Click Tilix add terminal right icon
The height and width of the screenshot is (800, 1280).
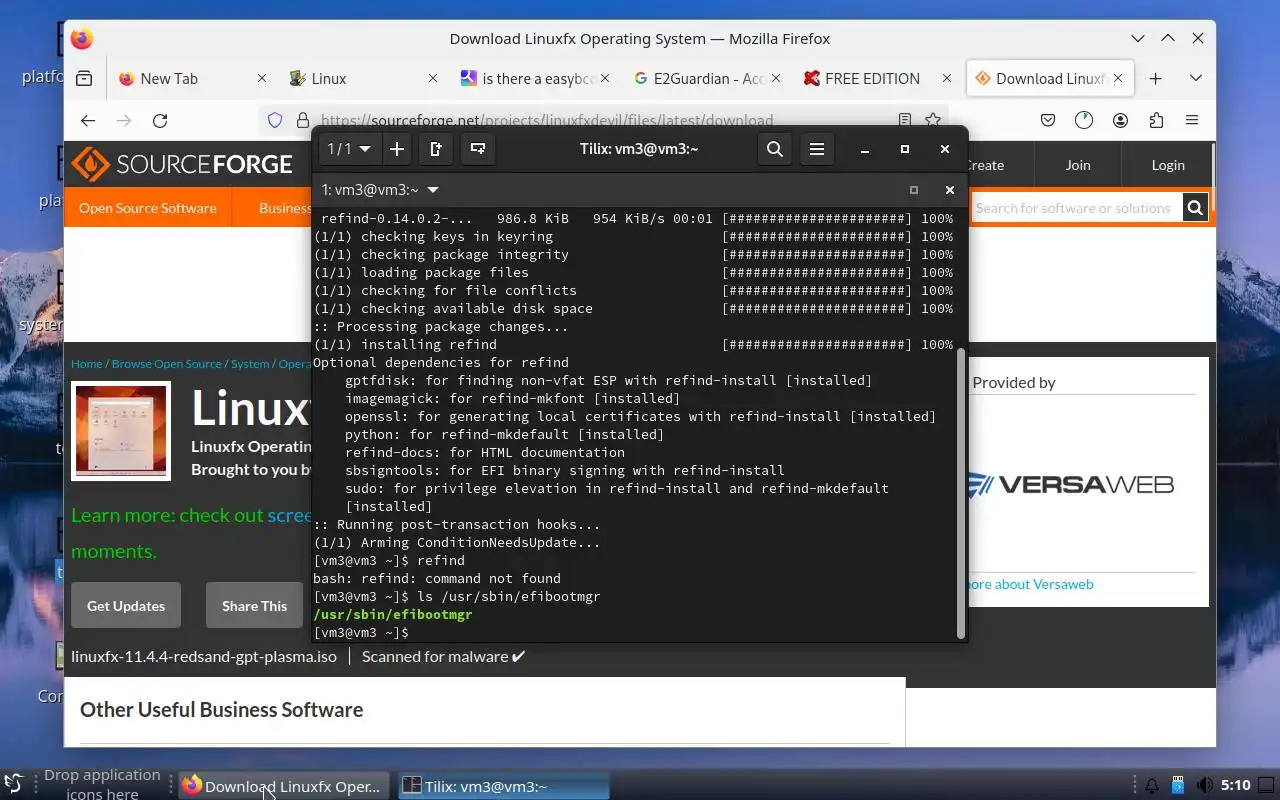[x=436, y=149]
